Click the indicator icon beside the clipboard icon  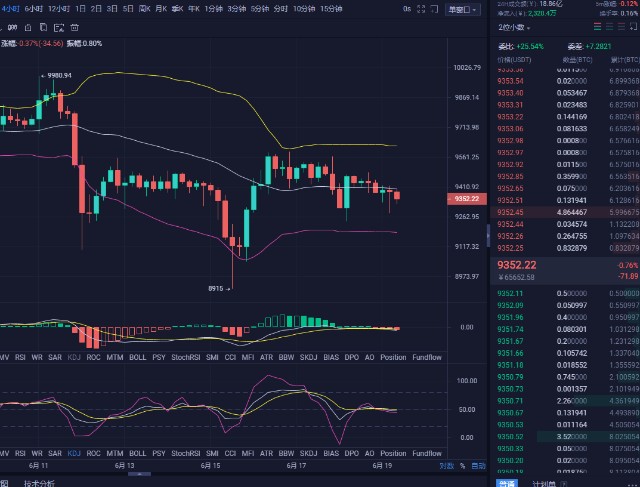12,28
